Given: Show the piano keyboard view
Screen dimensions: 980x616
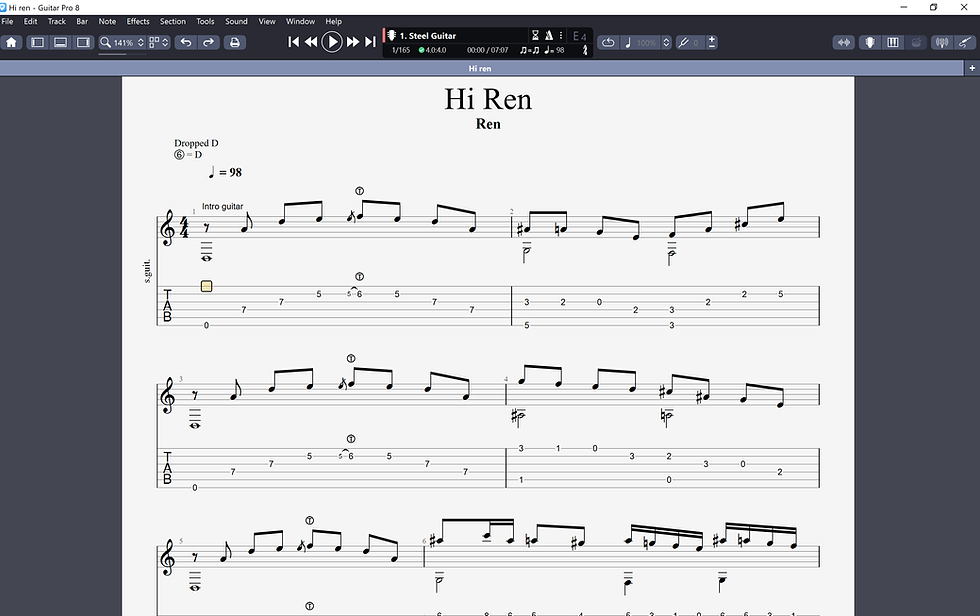Looking at the screenshot, I should [893, 42].
